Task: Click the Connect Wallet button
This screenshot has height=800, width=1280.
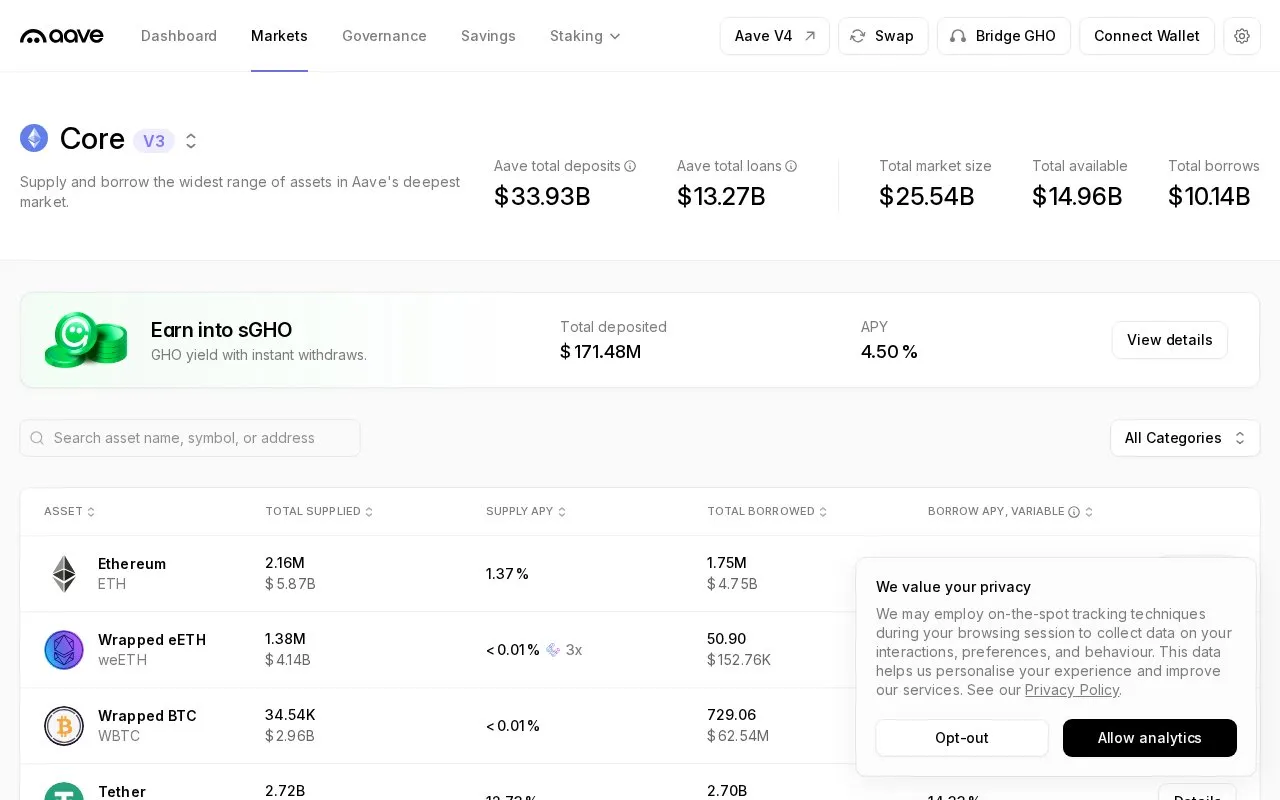Action: pyautogui.click(x=1147, y=36)
